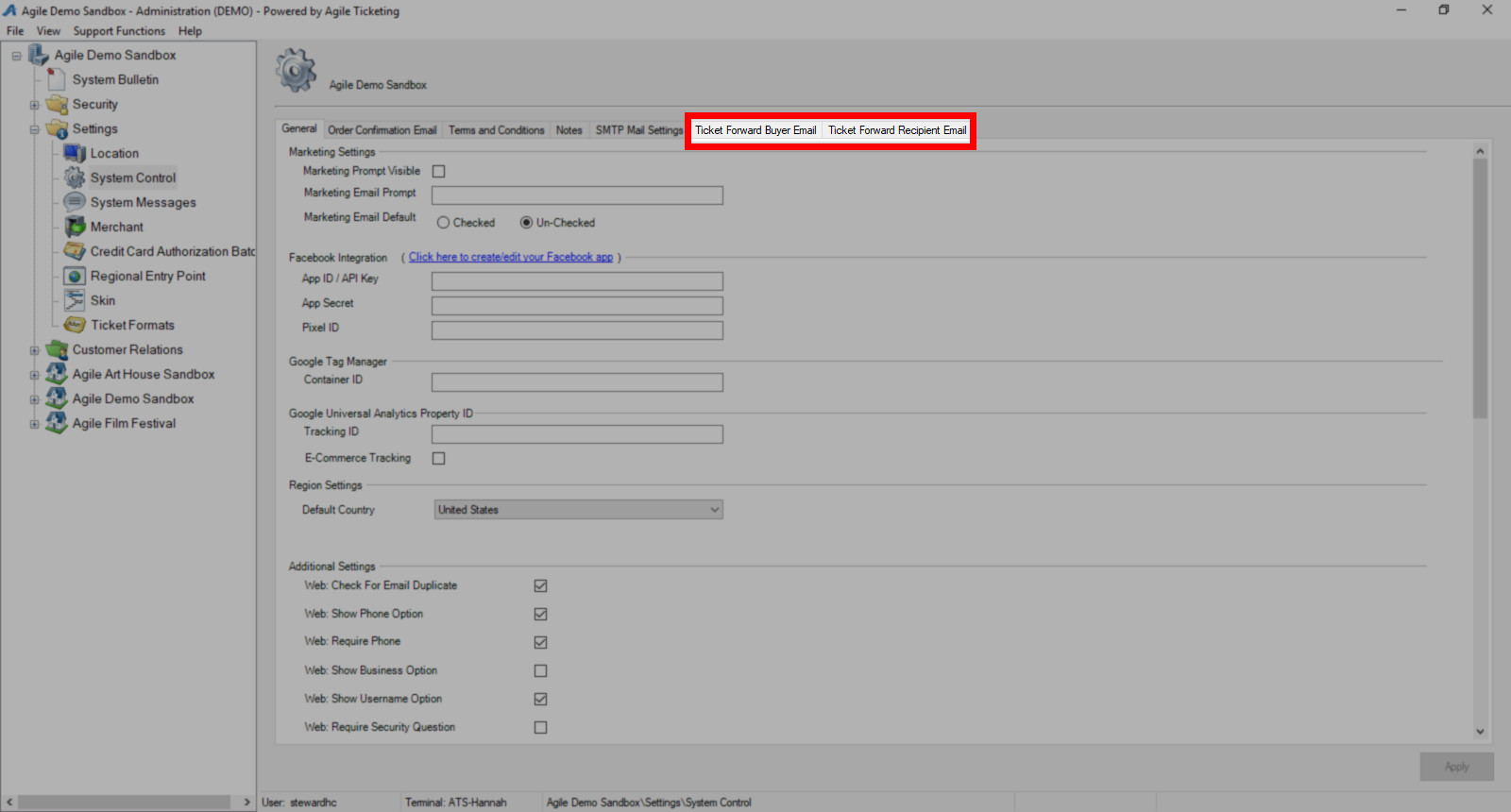Image resolution: width=1511 pixels, height=812 pixels.
Task: Click the System Bulletin document icon
Action: (x=57, y=79)
